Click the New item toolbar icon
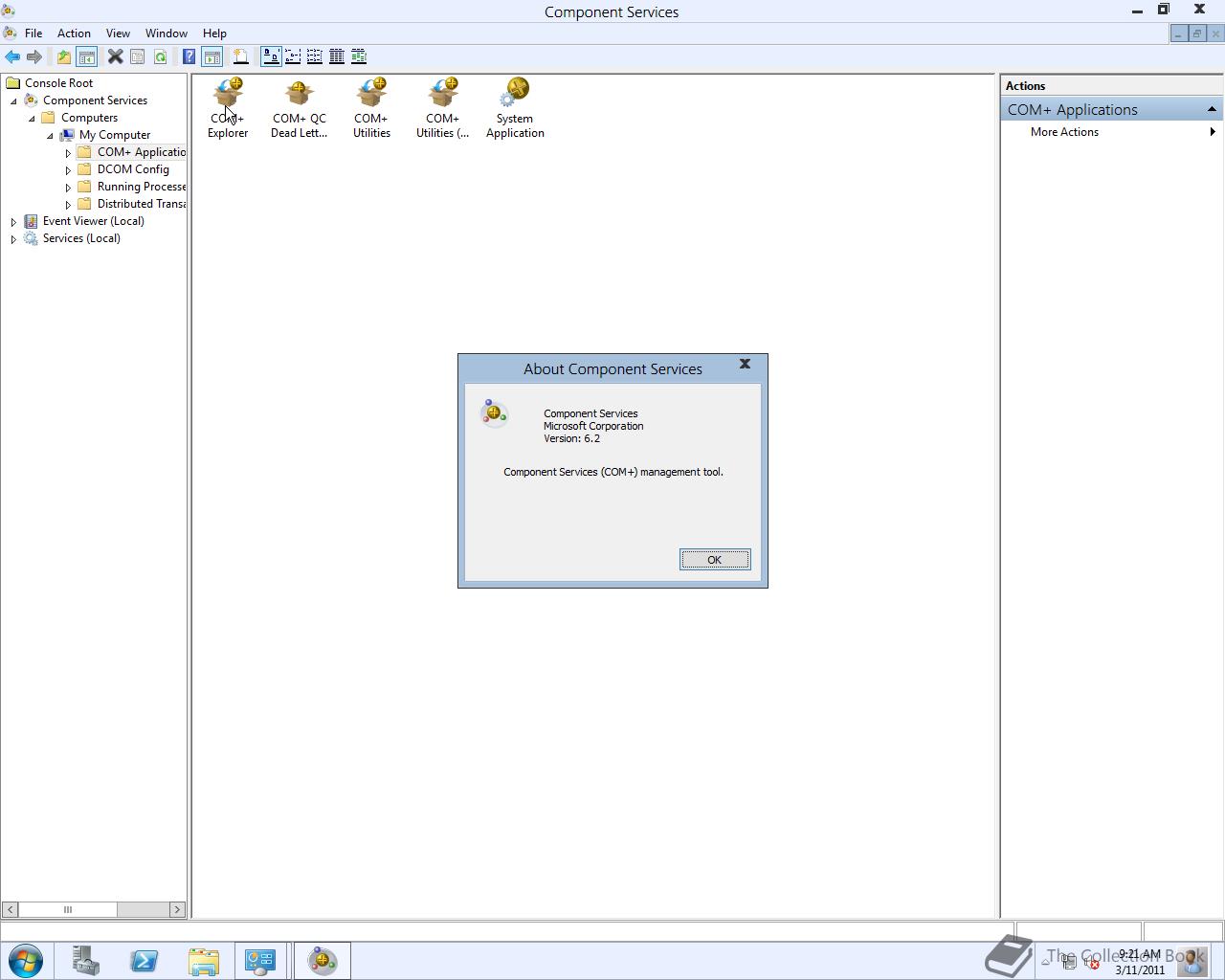 pos(241,57)
